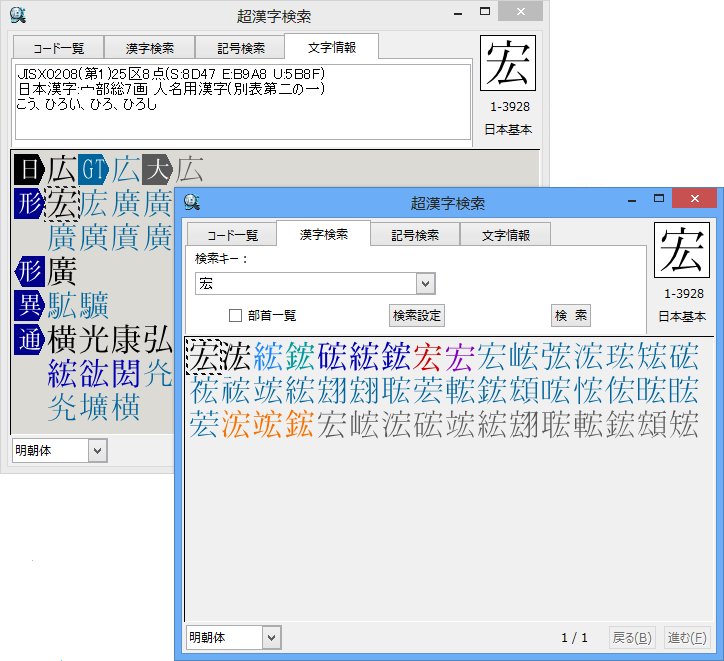The height and width of the screenshot is (661, 724).
Task: Select the orange 浤 character in results
Action: pos(236,425)
